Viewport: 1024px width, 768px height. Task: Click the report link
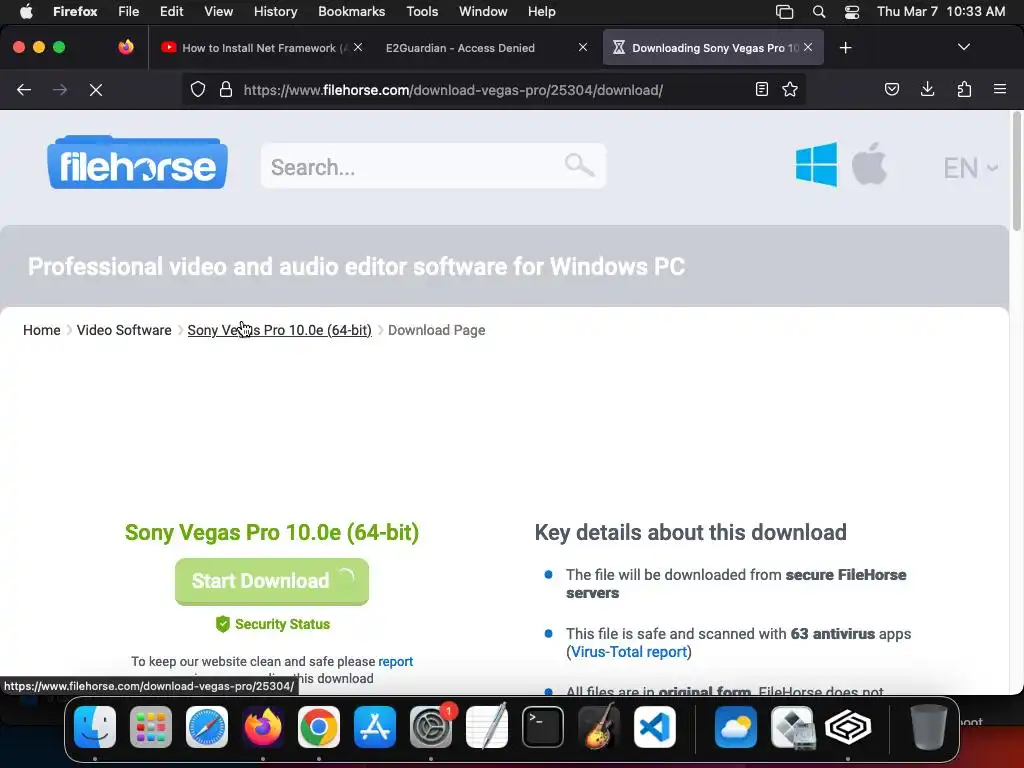click(x=396, y=662)
